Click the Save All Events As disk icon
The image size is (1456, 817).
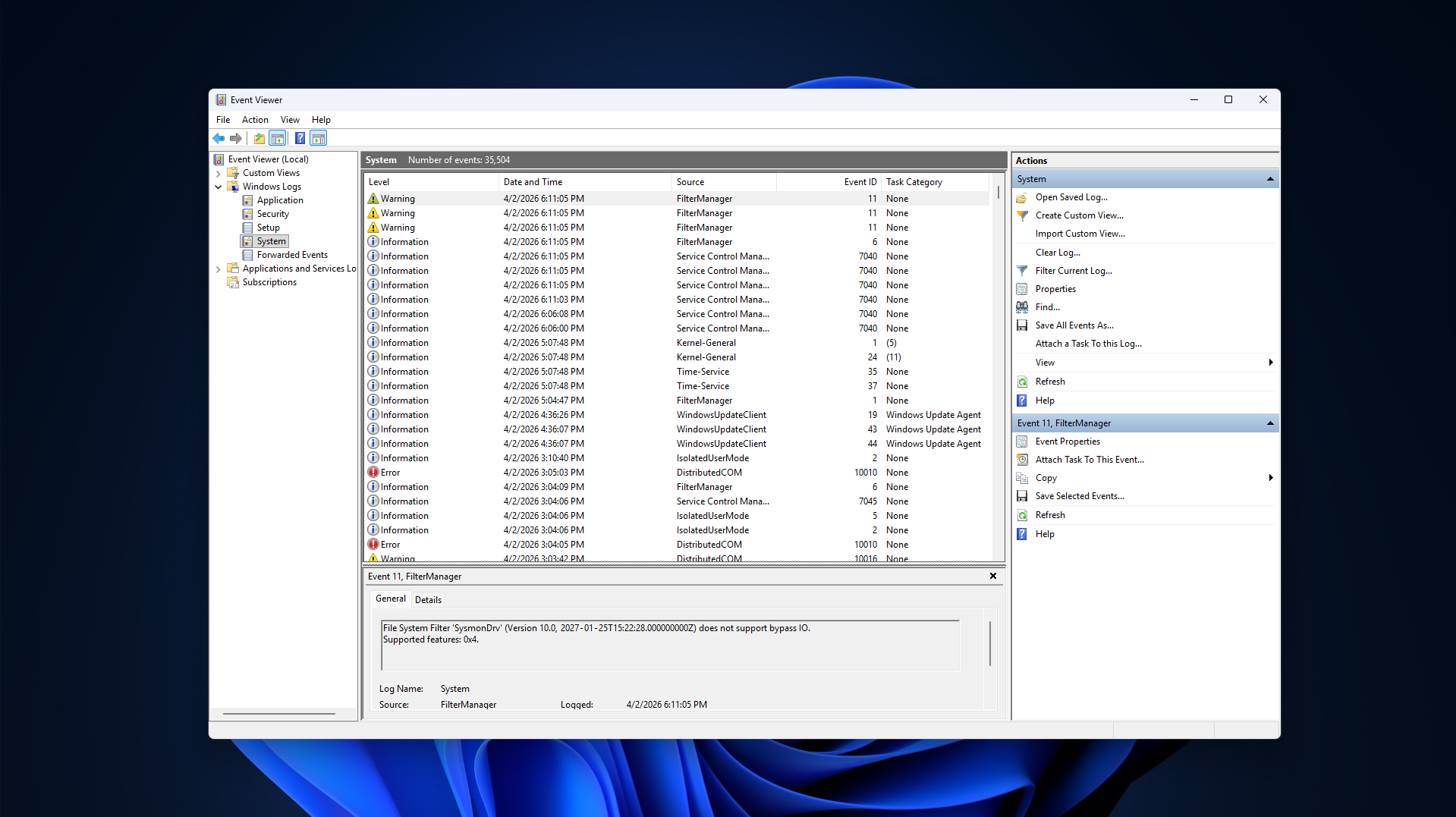pos(1022,325)
